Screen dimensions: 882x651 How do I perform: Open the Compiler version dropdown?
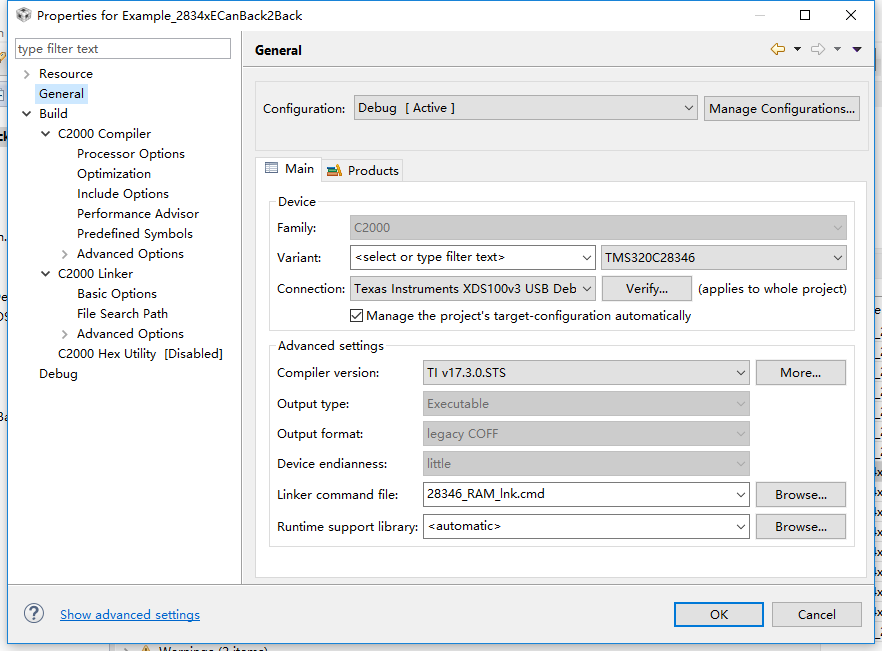(587, 373)
